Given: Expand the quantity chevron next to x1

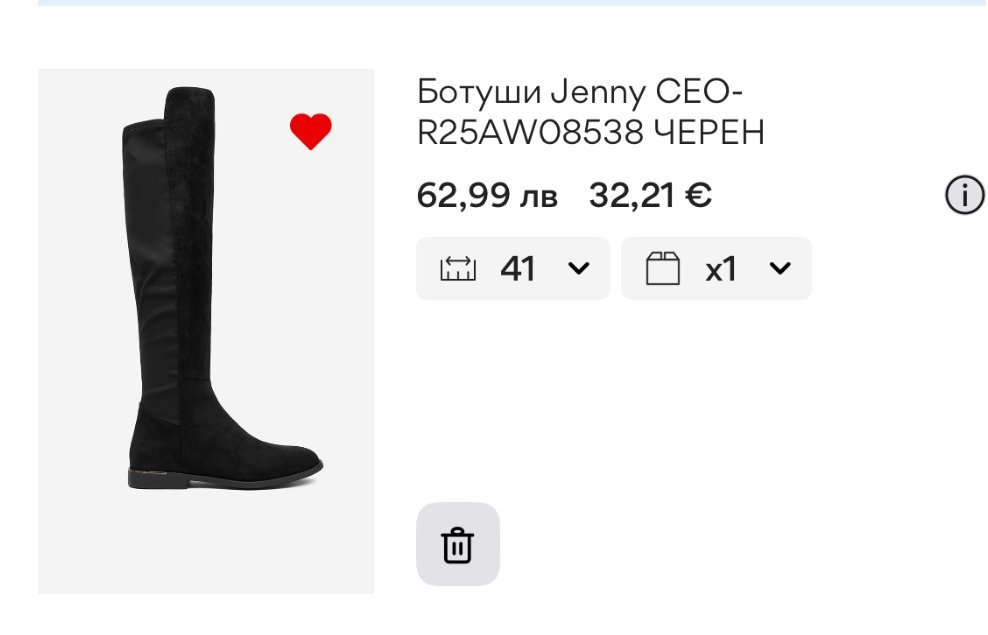Looking at the screenshot, I should [x=780, y=269].
